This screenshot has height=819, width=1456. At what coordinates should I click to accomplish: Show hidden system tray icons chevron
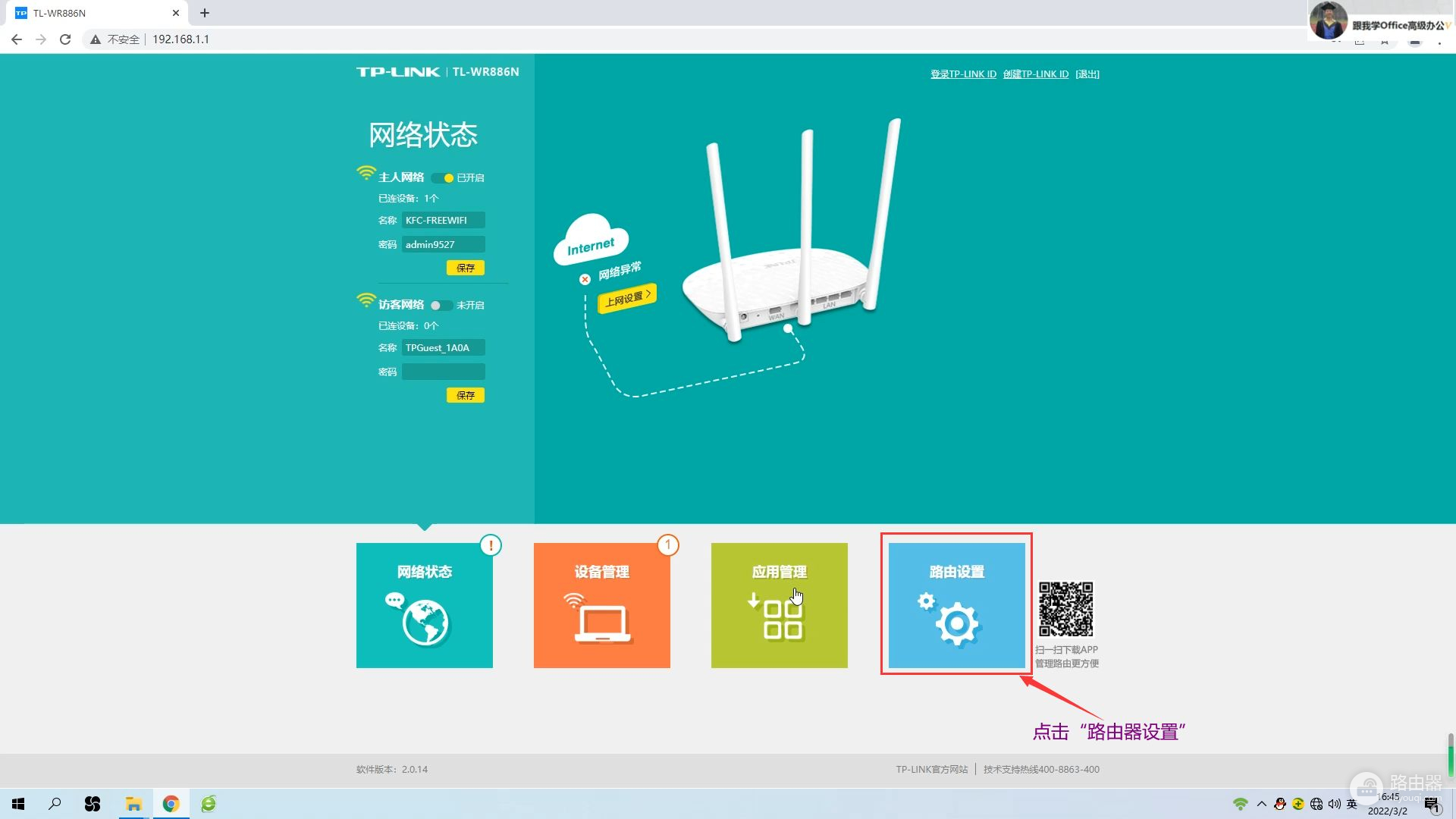(x=1261, y=804)
